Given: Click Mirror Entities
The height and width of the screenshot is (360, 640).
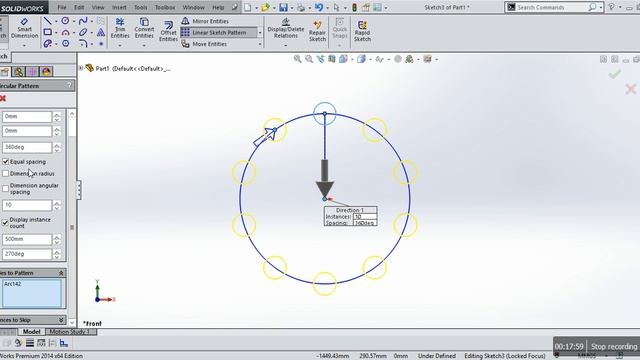Looking at the screenshot, I should coord(205,21).
